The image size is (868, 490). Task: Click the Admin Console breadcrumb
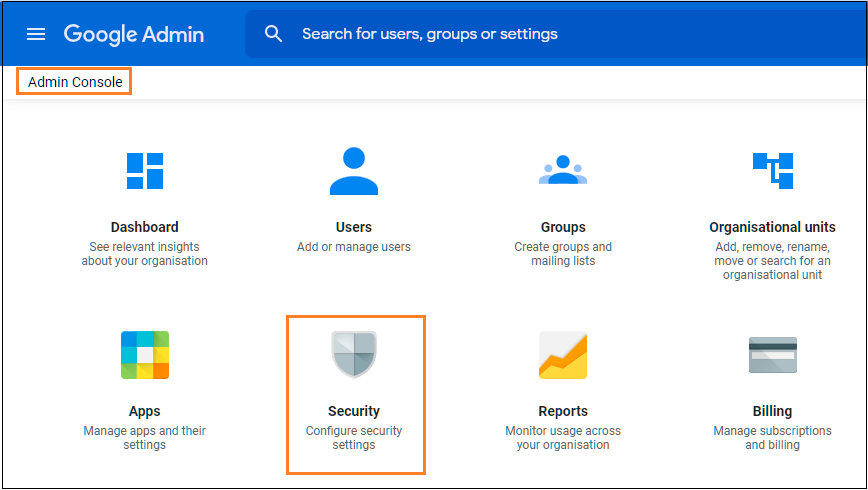75,82
